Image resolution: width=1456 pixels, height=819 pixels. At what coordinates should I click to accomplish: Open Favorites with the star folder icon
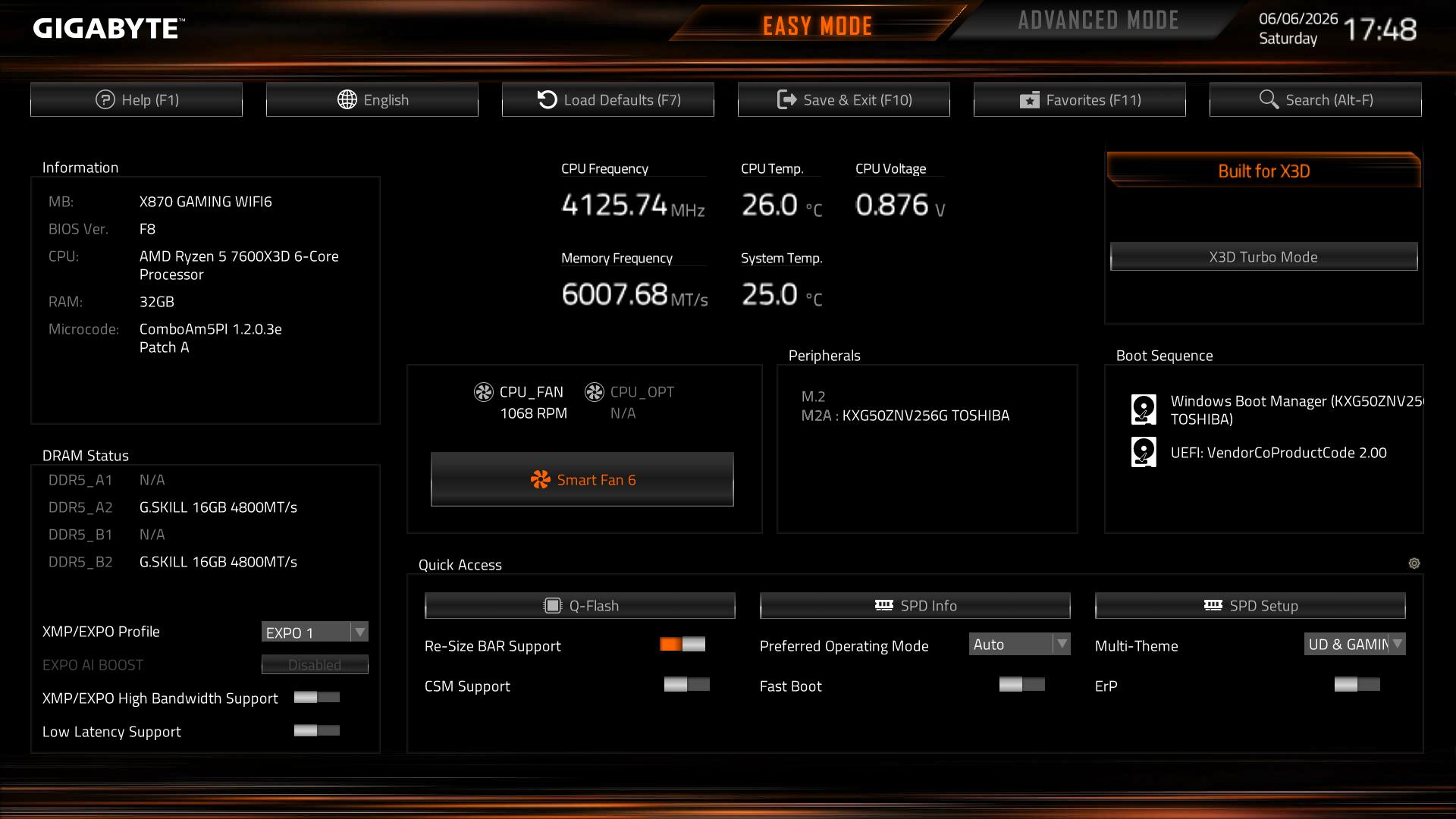click(1029, 100)
